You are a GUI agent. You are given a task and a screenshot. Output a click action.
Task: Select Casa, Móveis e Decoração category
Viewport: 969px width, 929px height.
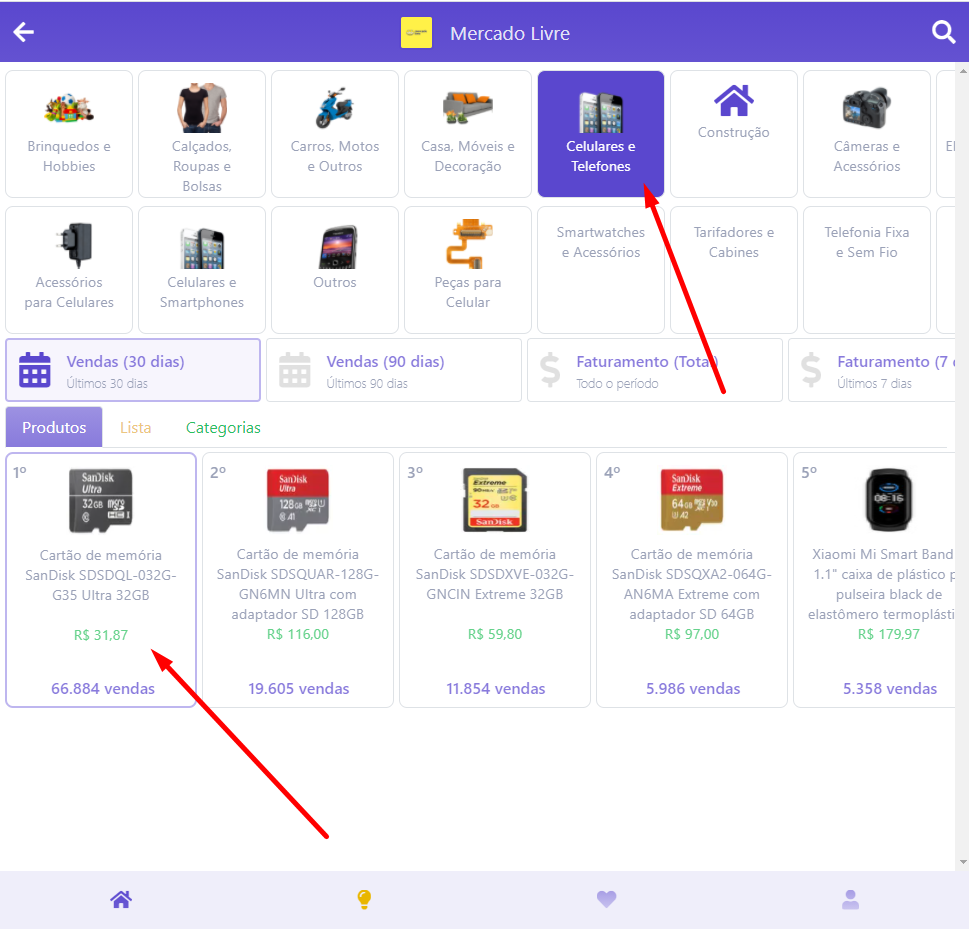point(468,134)
